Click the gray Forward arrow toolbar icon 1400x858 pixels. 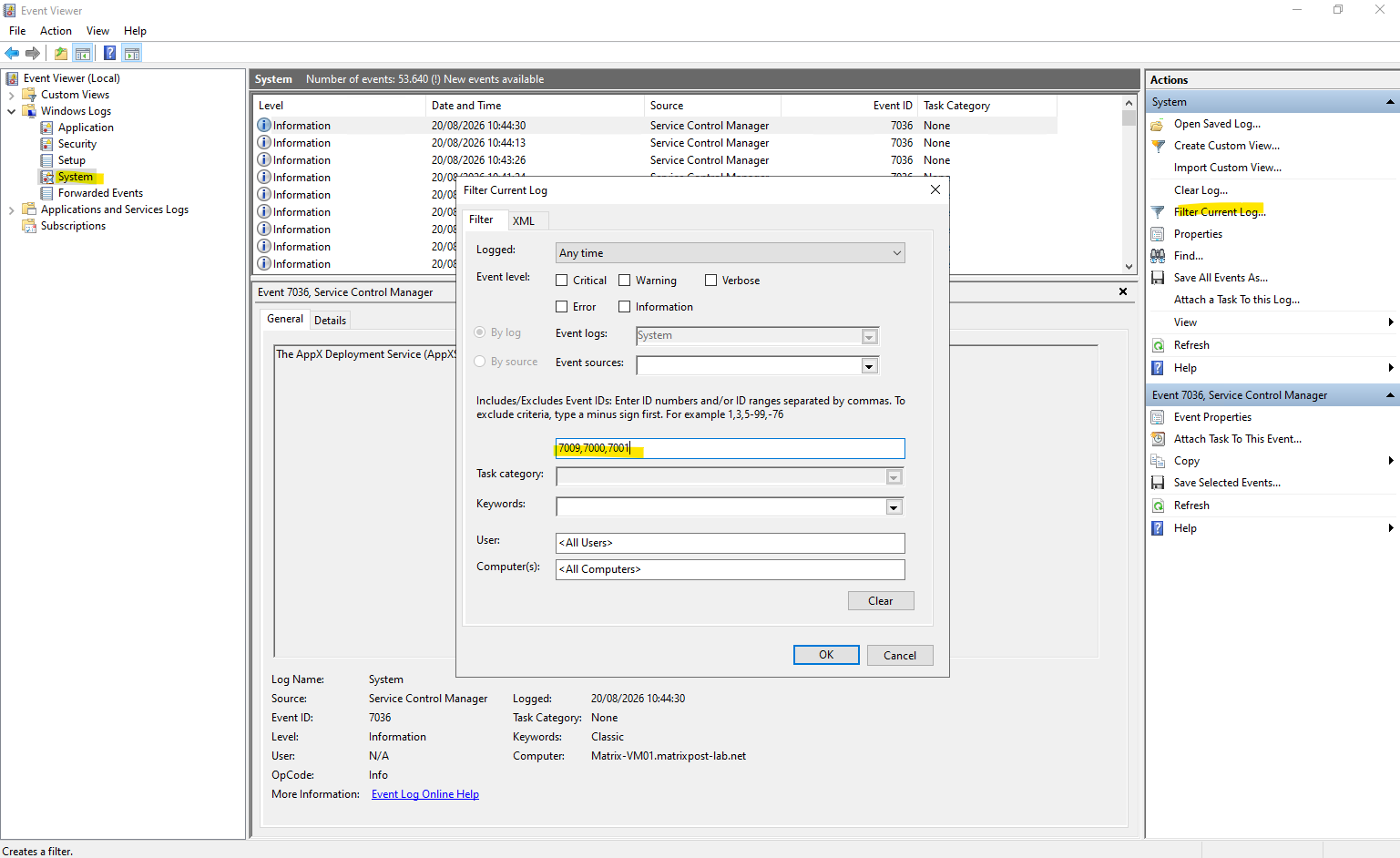point(33,53)
